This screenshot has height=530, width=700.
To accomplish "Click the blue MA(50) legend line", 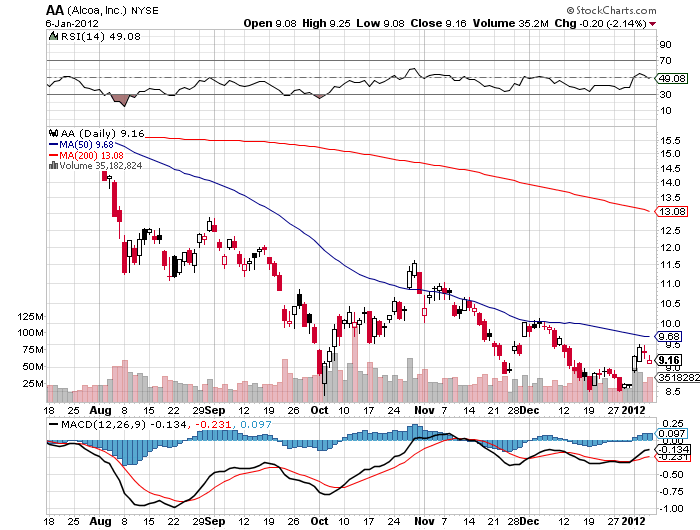I will pyautogui.click(x=53, y=145).
